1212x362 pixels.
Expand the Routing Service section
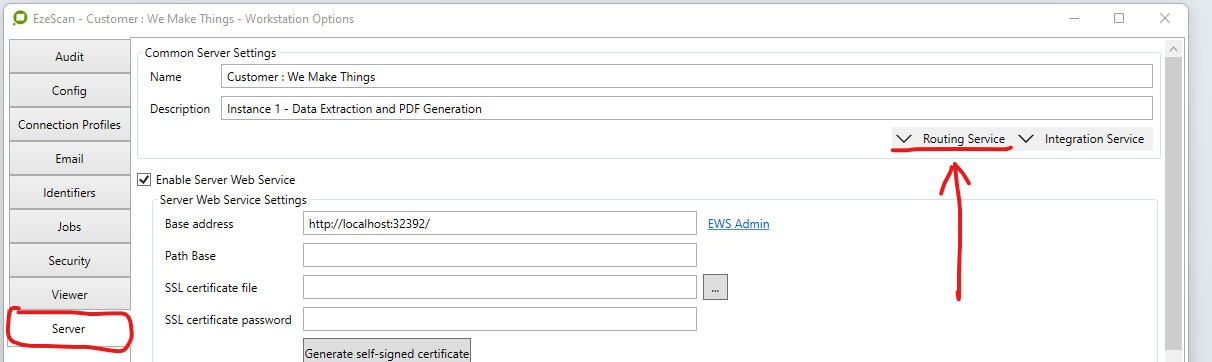[951, 139]
